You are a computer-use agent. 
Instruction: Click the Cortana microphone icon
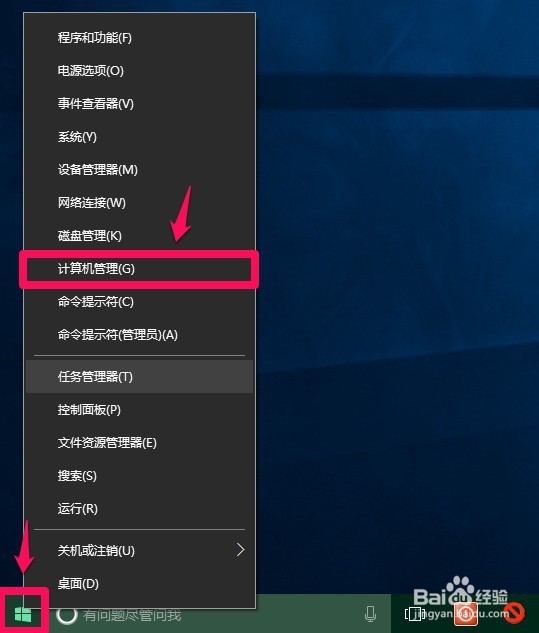point(370,614)
